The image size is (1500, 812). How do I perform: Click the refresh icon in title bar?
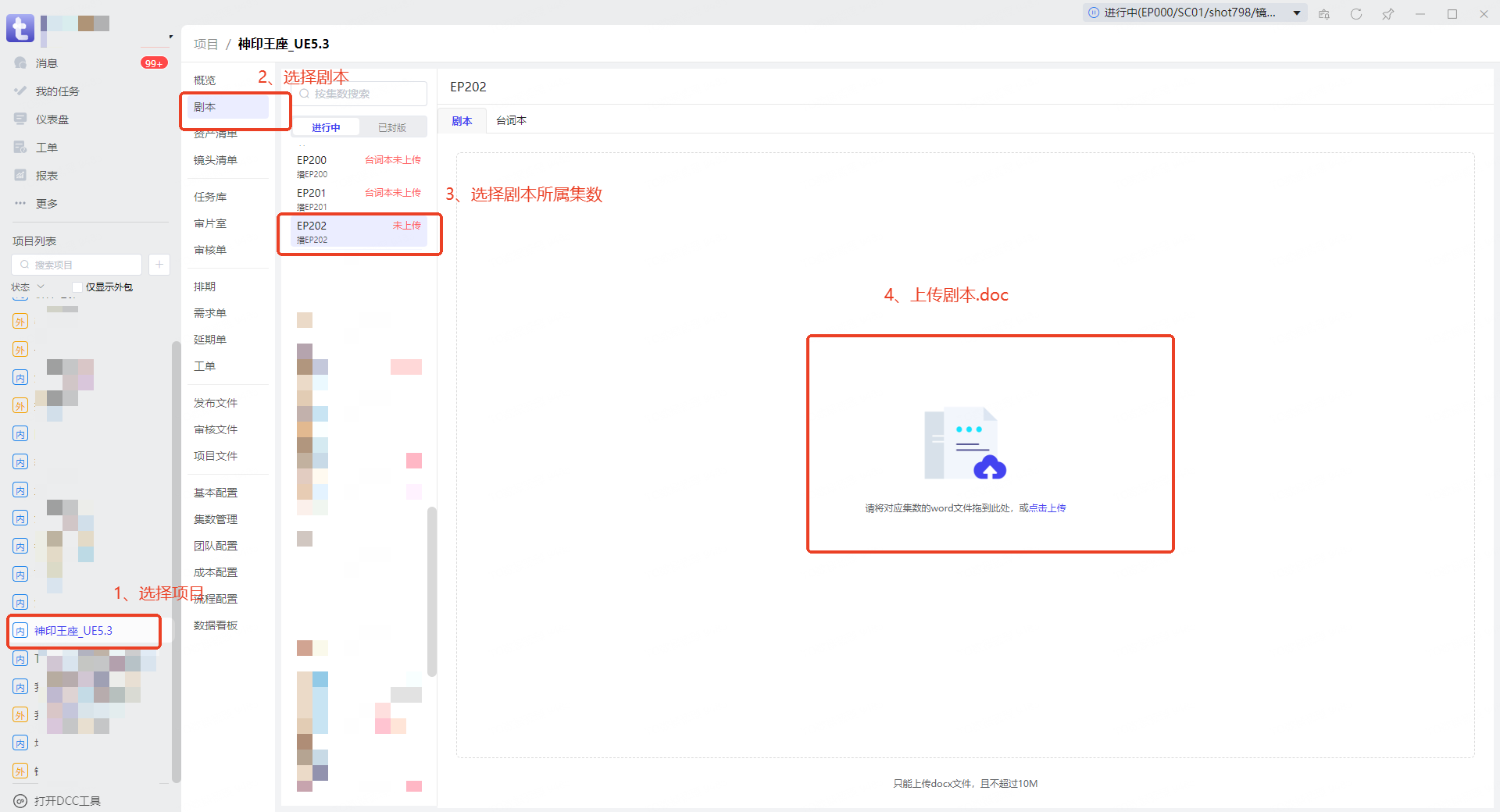pos(1356,13)
